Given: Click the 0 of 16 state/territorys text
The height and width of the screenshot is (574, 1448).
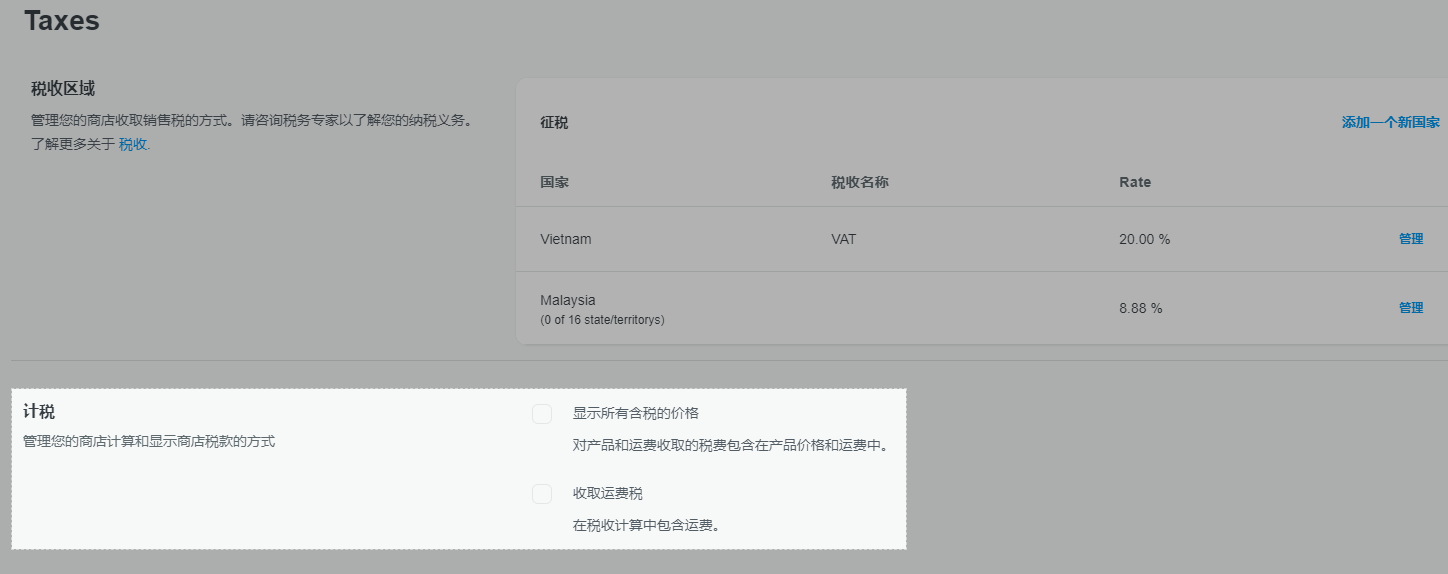Looking at the screenshot, I should pos(602,320).
